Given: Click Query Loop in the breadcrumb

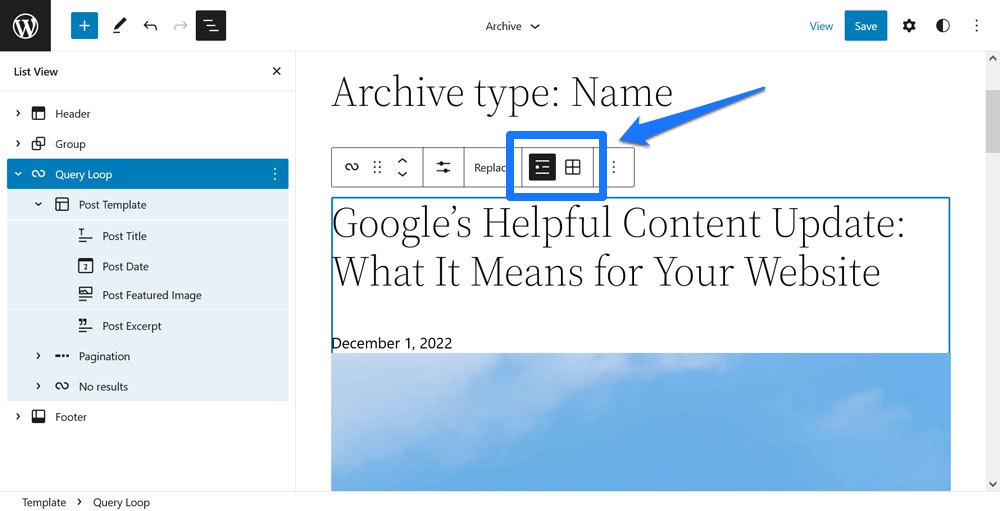Looking at the screenshot, I should pos(121,502).
